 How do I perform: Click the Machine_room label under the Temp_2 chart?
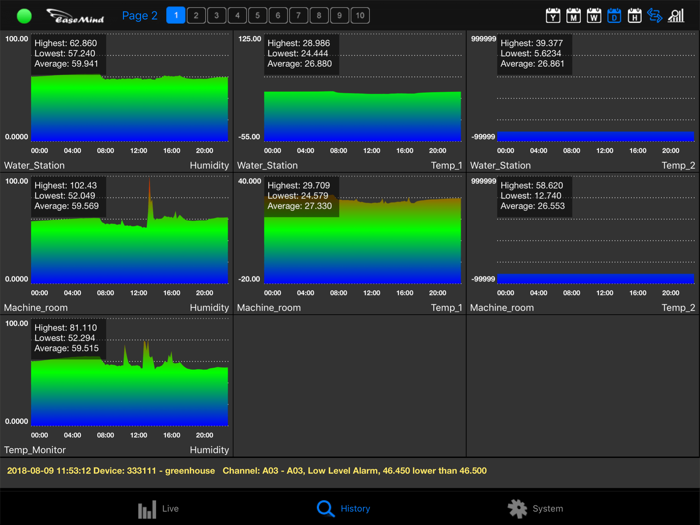coord(502,308)
